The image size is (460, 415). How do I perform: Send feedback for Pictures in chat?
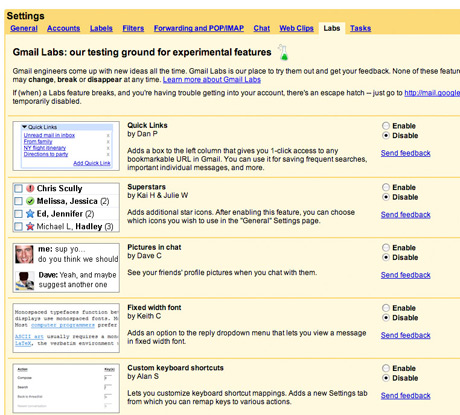coord(406,275)
